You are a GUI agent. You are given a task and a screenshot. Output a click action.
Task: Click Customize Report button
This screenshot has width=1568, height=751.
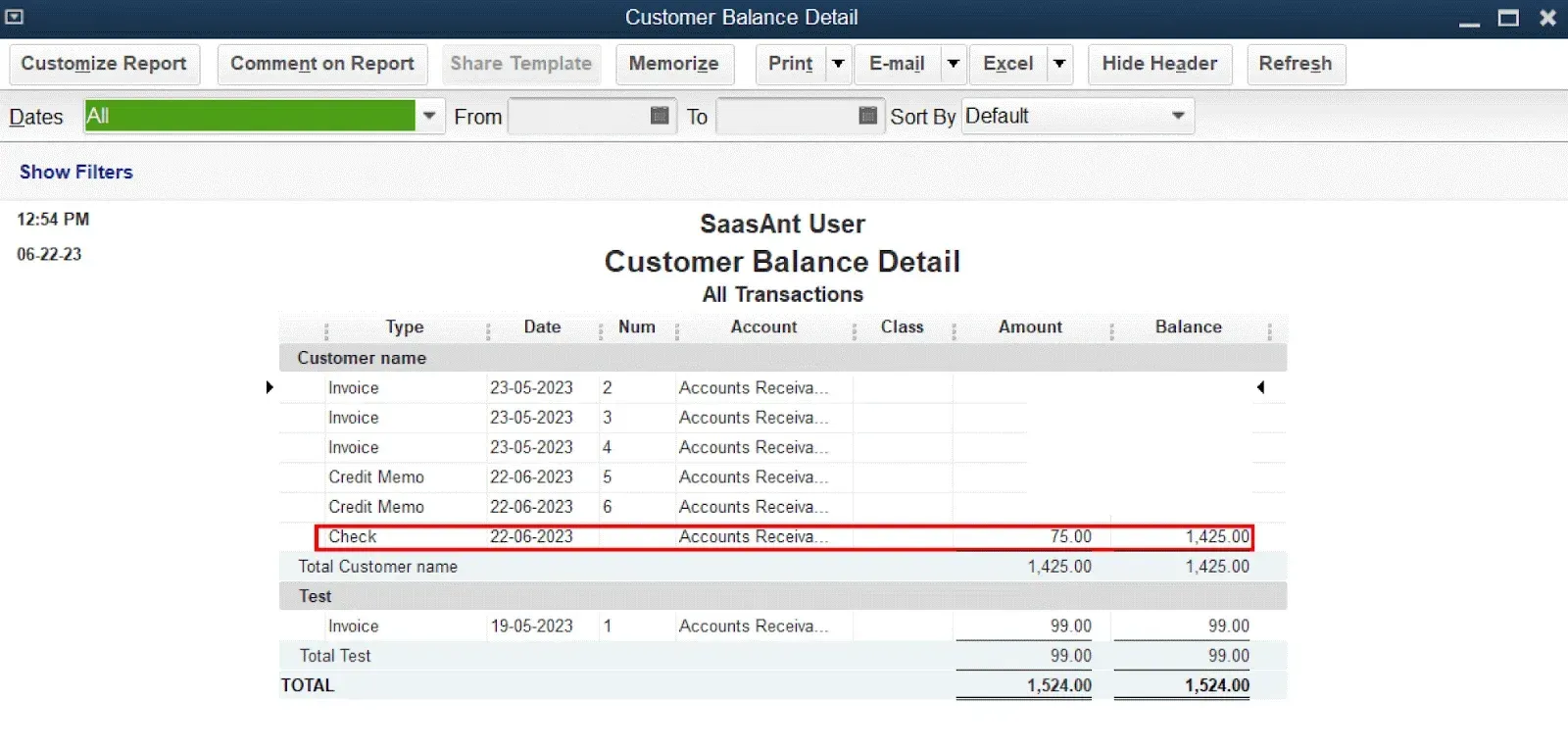coord(104,64)
